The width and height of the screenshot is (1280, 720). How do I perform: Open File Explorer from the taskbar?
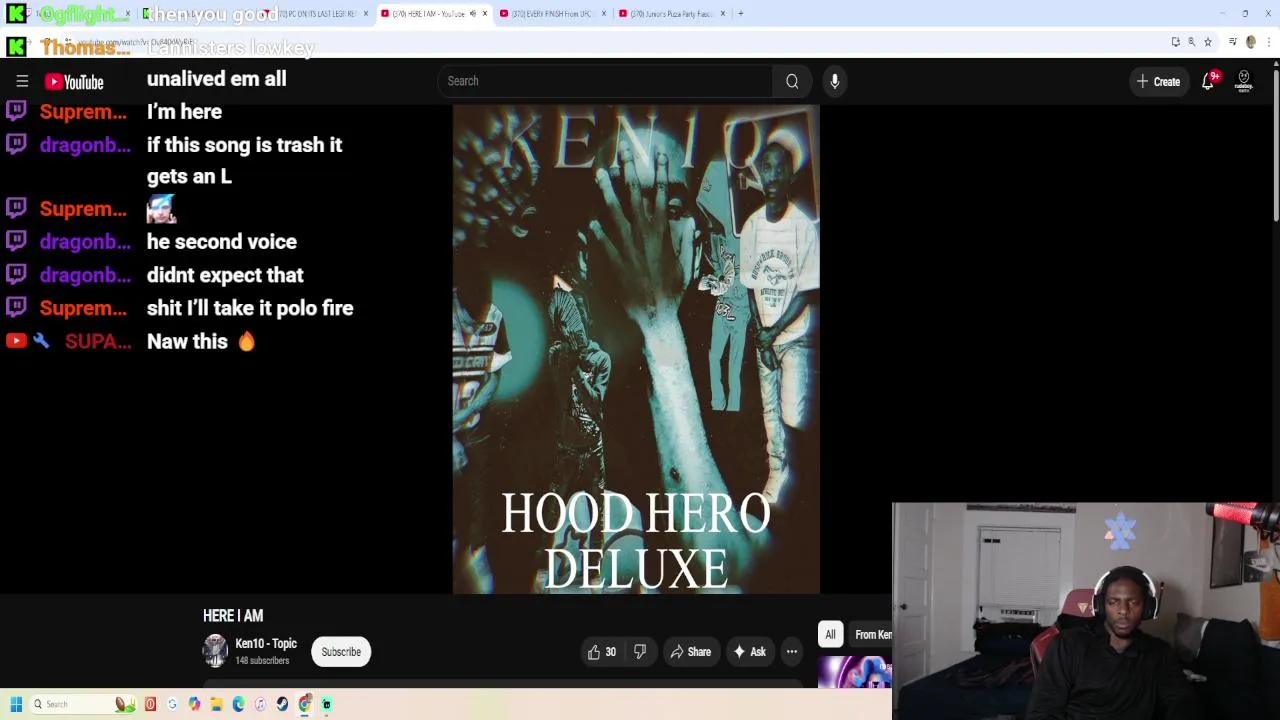pos(216,704)
